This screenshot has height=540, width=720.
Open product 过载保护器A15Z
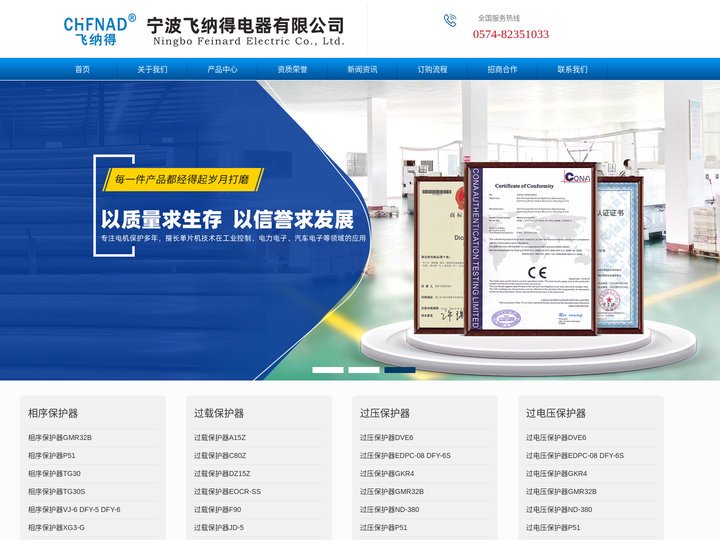219,438
